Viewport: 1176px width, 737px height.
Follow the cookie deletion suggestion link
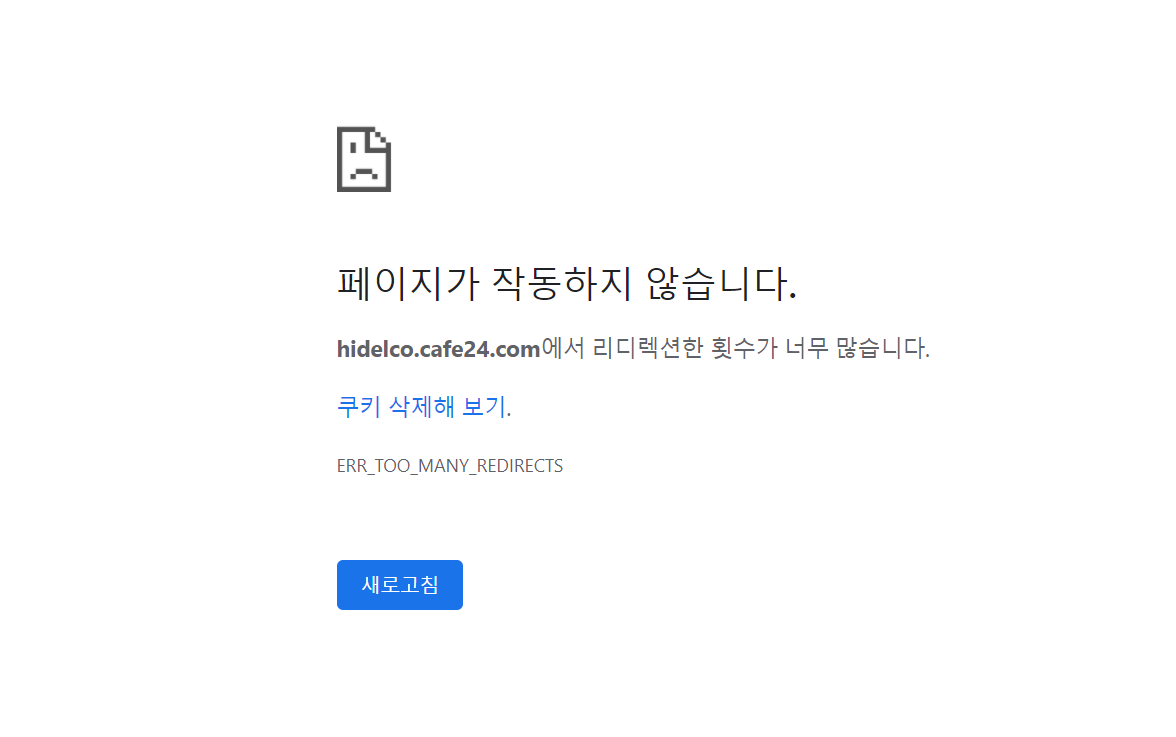[422, 406]
